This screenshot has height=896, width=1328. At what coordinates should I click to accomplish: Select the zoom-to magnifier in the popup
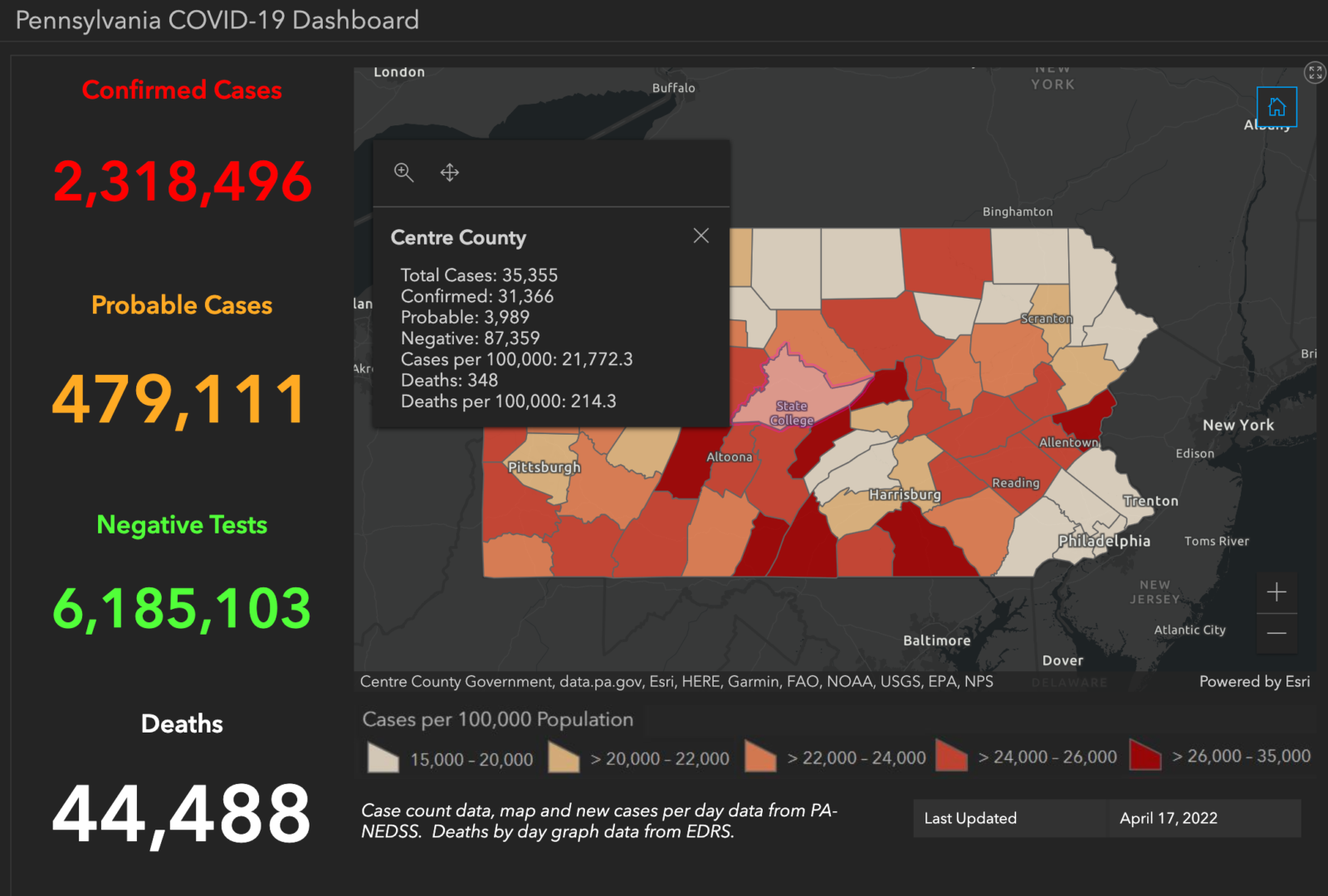[x=404, y=173]
